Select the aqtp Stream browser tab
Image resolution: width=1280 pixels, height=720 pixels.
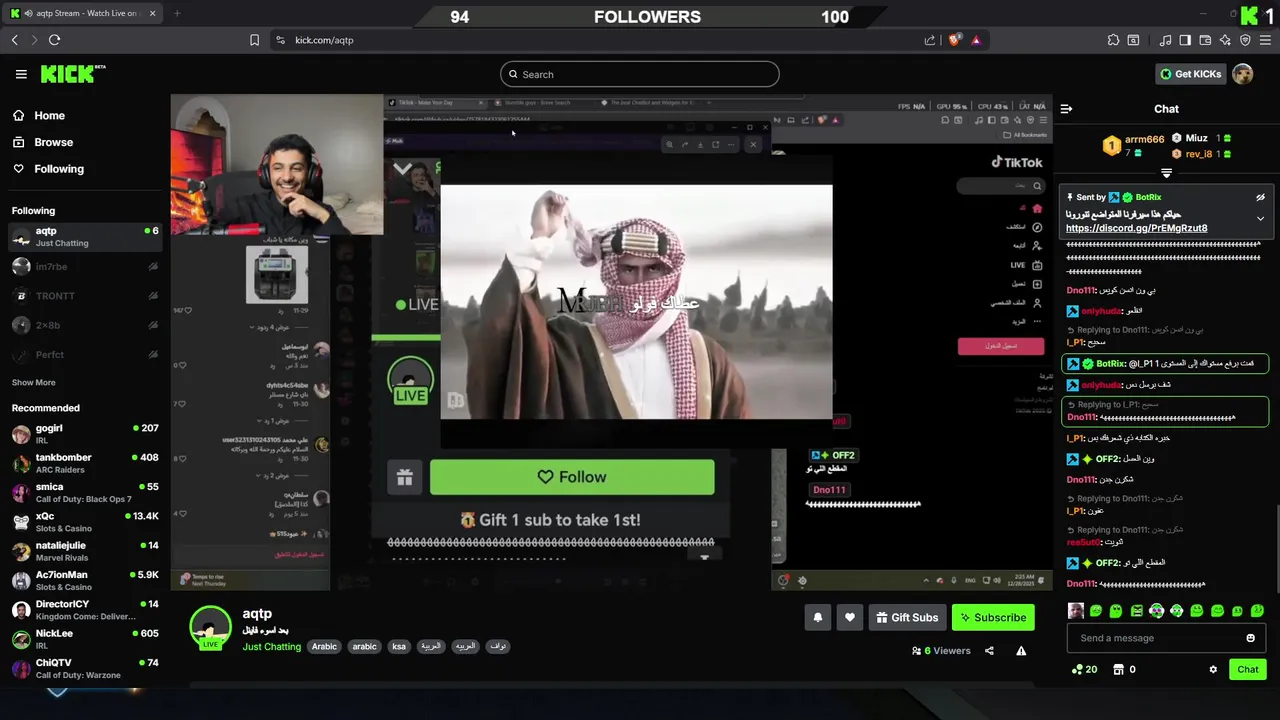coord(84,13)
